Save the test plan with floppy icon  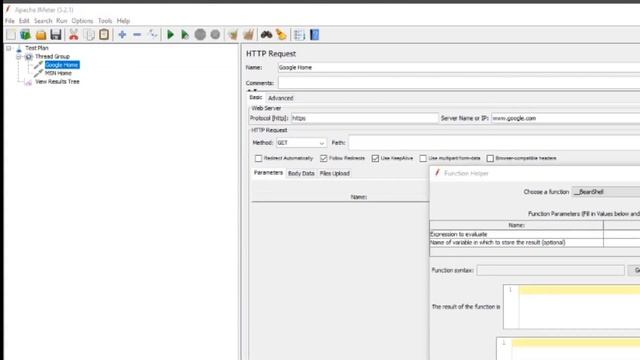(56, 35)
